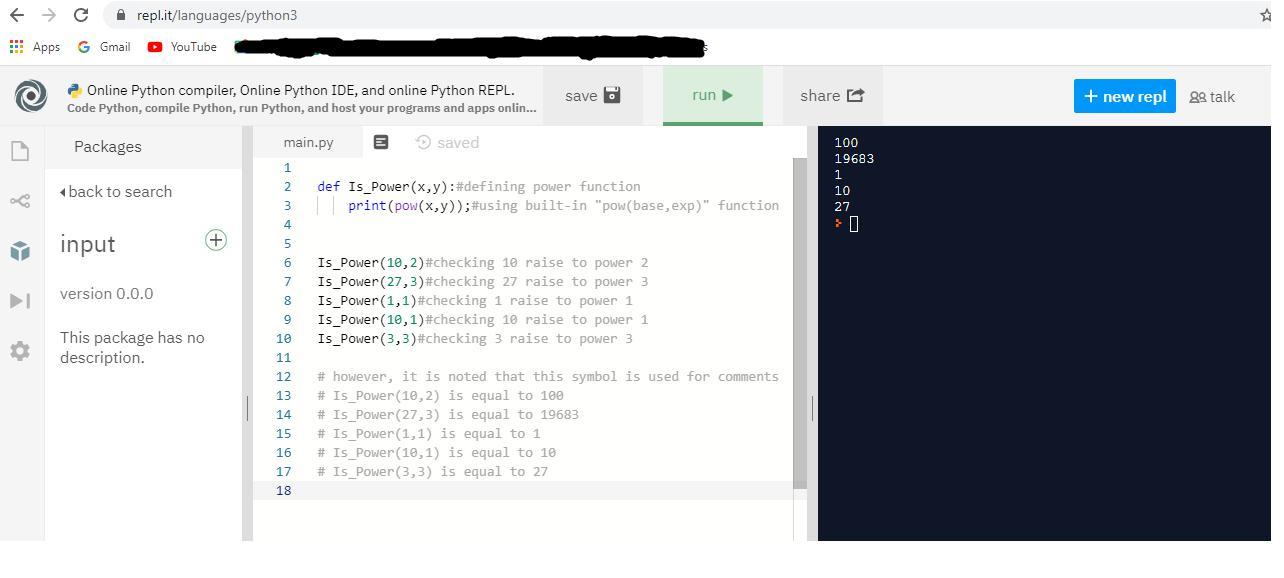
Task: Open the YouTube bookmark
Action: 182,47
